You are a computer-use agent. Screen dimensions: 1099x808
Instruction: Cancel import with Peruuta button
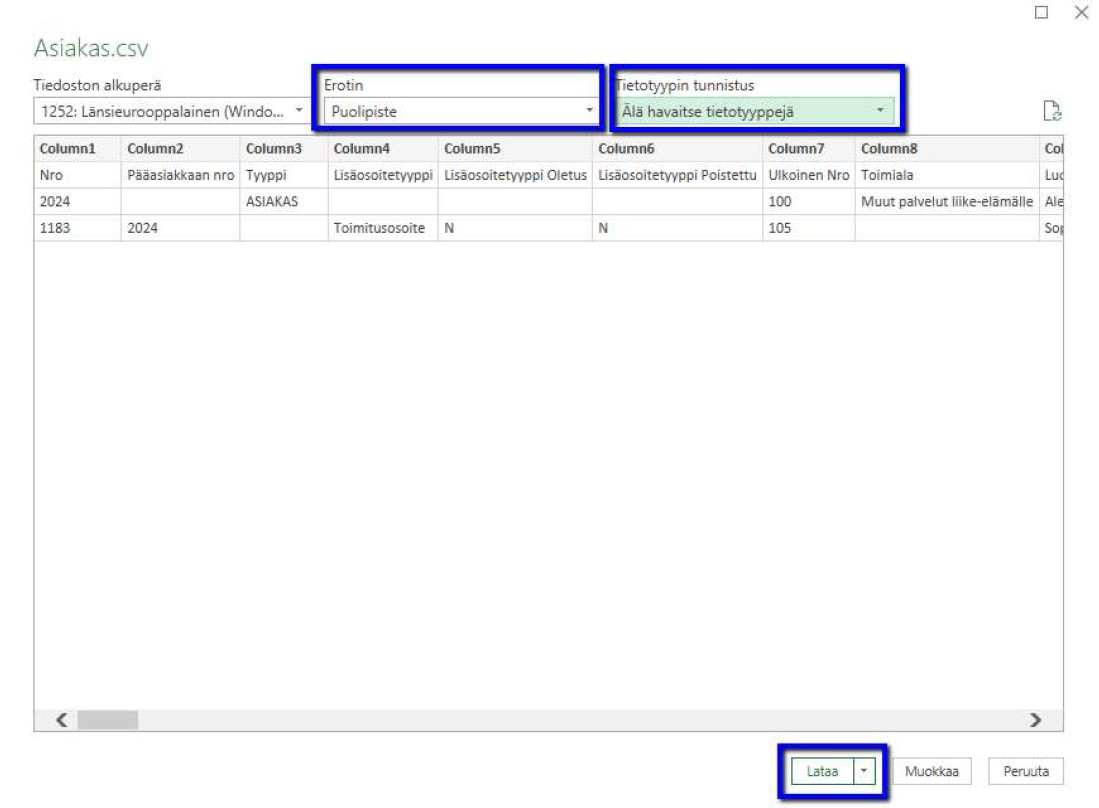[1026, 772]
